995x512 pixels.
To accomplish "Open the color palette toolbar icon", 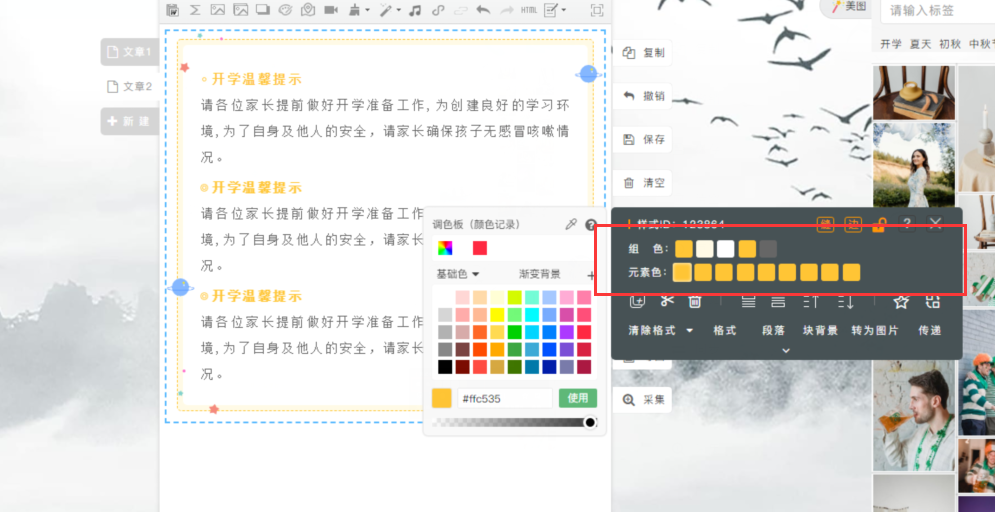I will 286,10.
